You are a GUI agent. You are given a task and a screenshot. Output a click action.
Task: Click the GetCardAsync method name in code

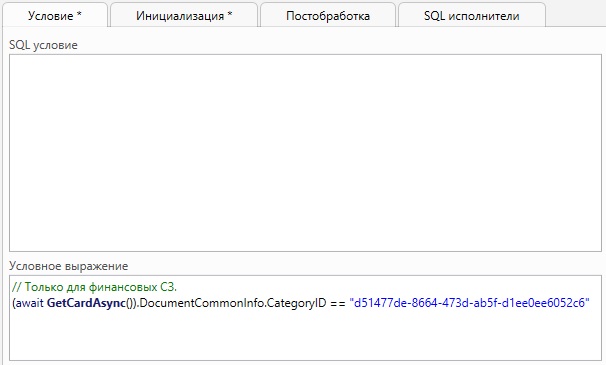coord(86,303)
